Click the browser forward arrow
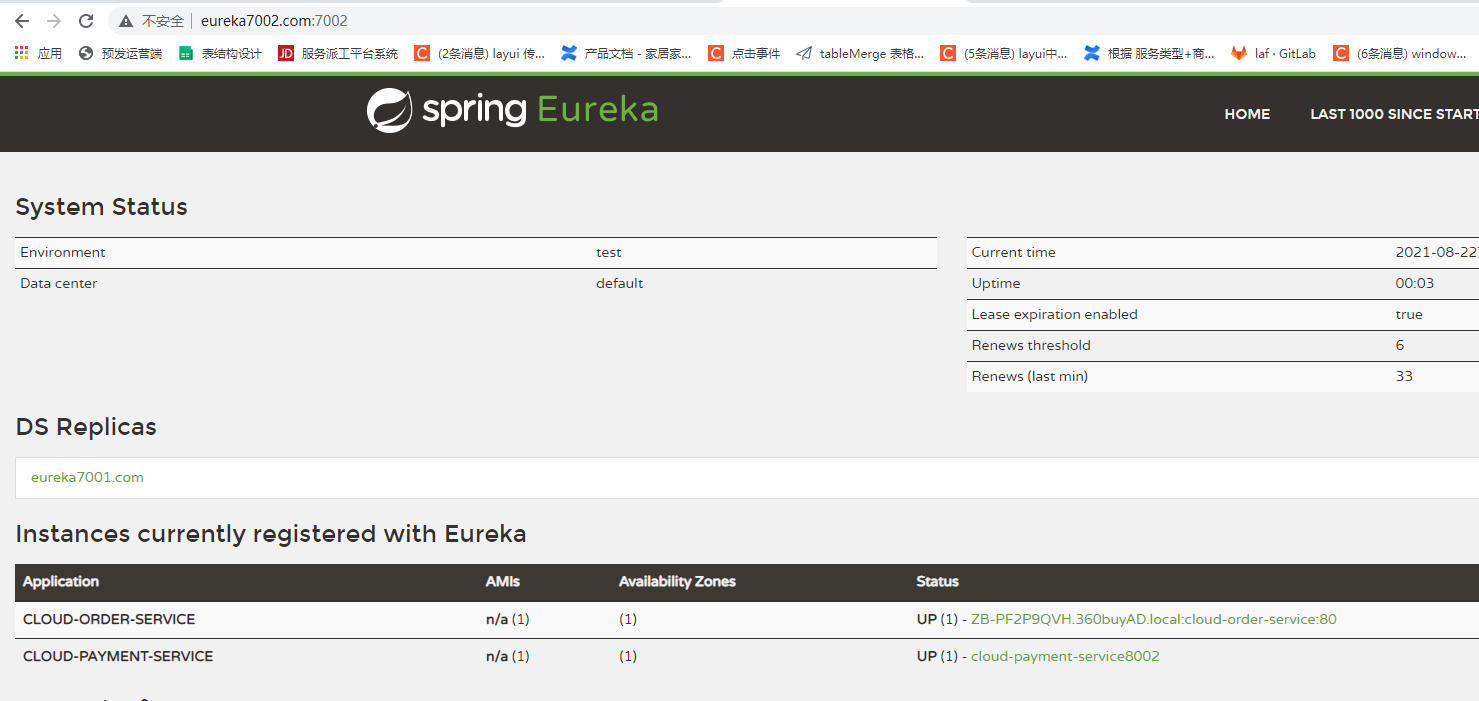This screenshot has height=701, width=1479. (x=54, y=21)
